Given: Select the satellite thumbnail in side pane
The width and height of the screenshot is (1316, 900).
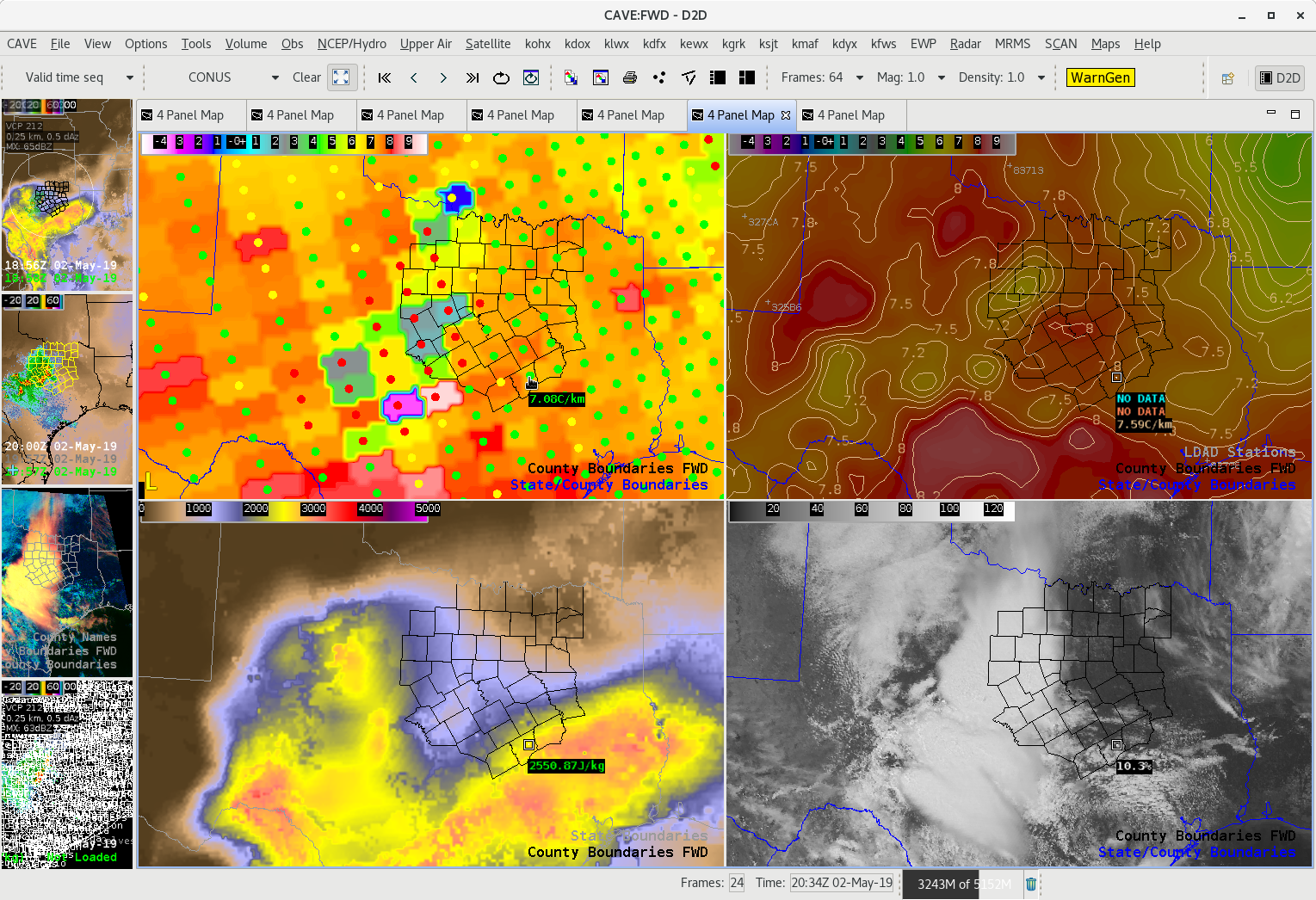Looking at the screenshot, I should (67, 583).
